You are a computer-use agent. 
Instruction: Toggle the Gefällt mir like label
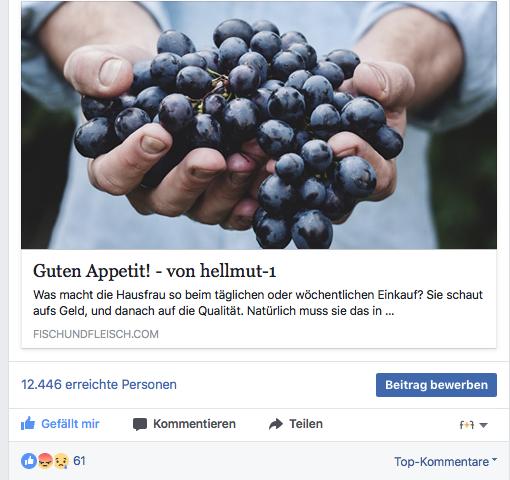pos(70,424)
